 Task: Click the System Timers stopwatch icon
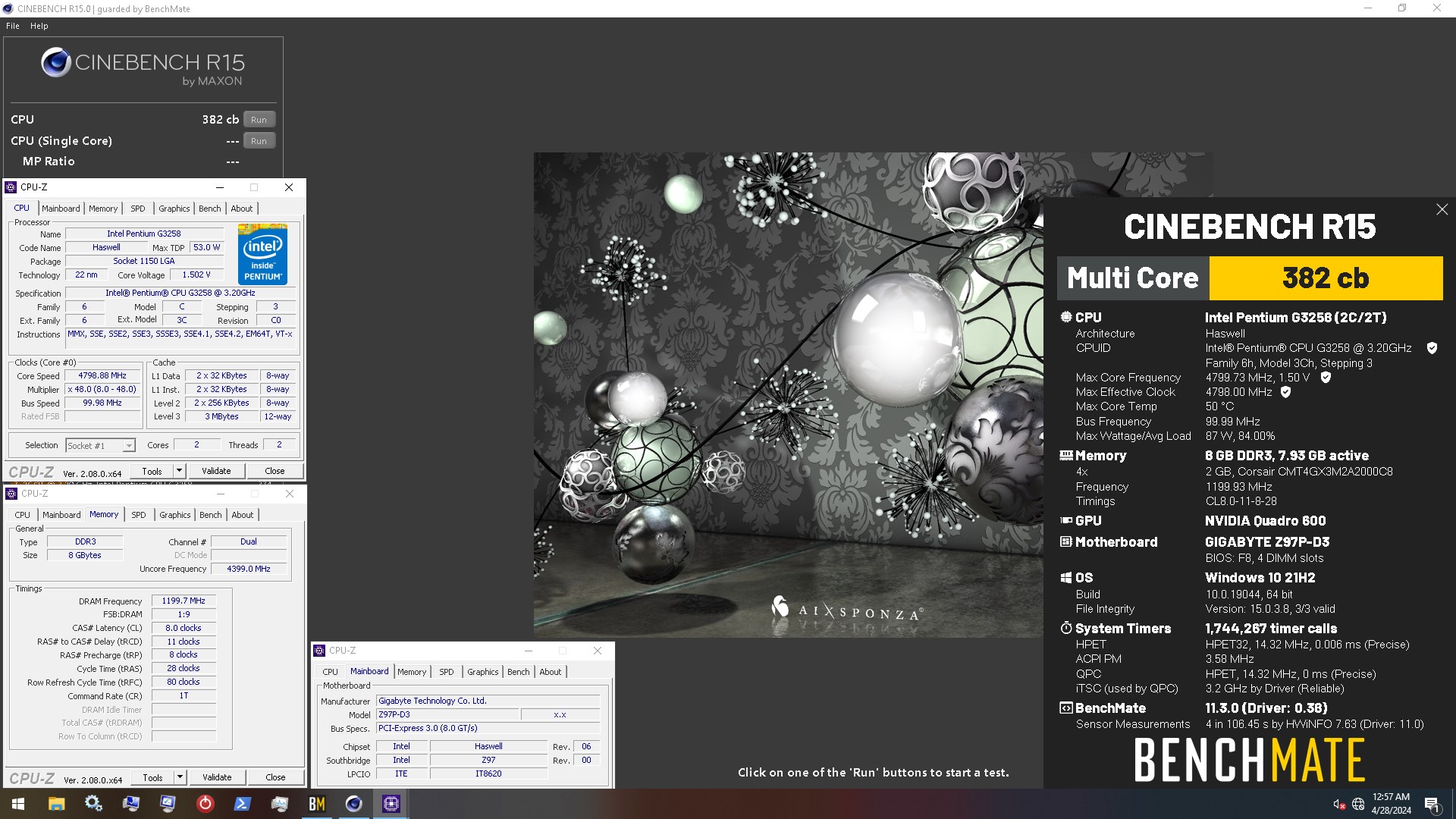1066,628
